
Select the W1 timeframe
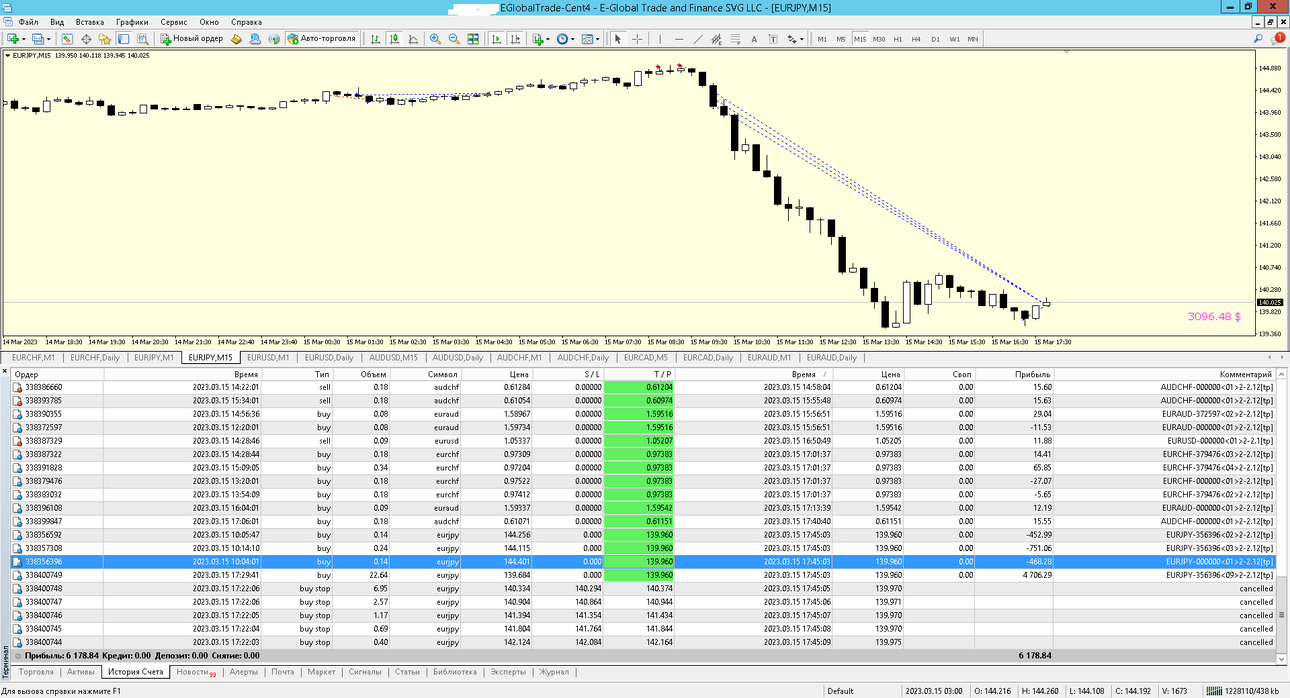pyautogui.click(x=955, y=39)
